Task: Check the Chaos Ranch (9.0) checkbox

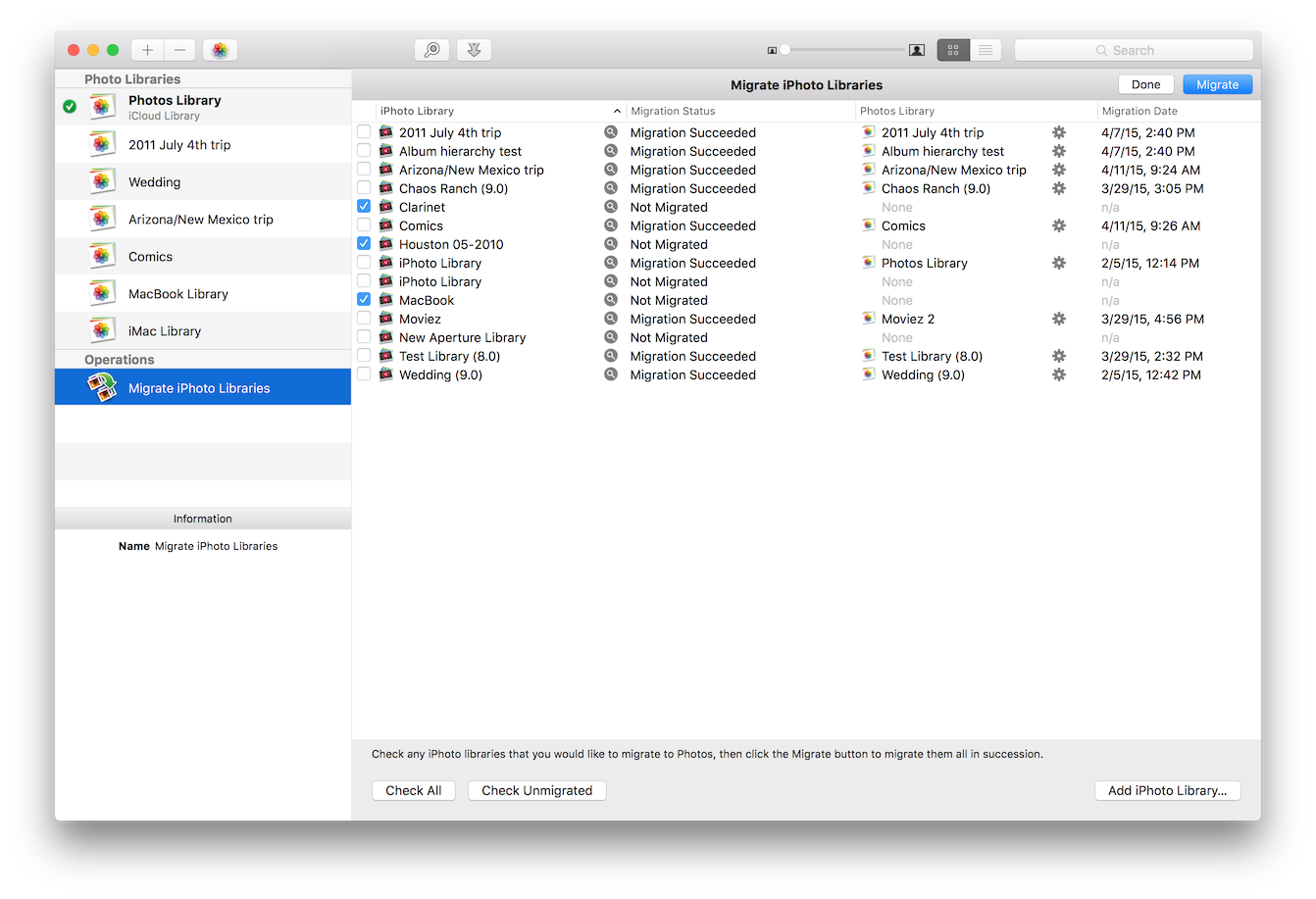Action: [364, 188]
